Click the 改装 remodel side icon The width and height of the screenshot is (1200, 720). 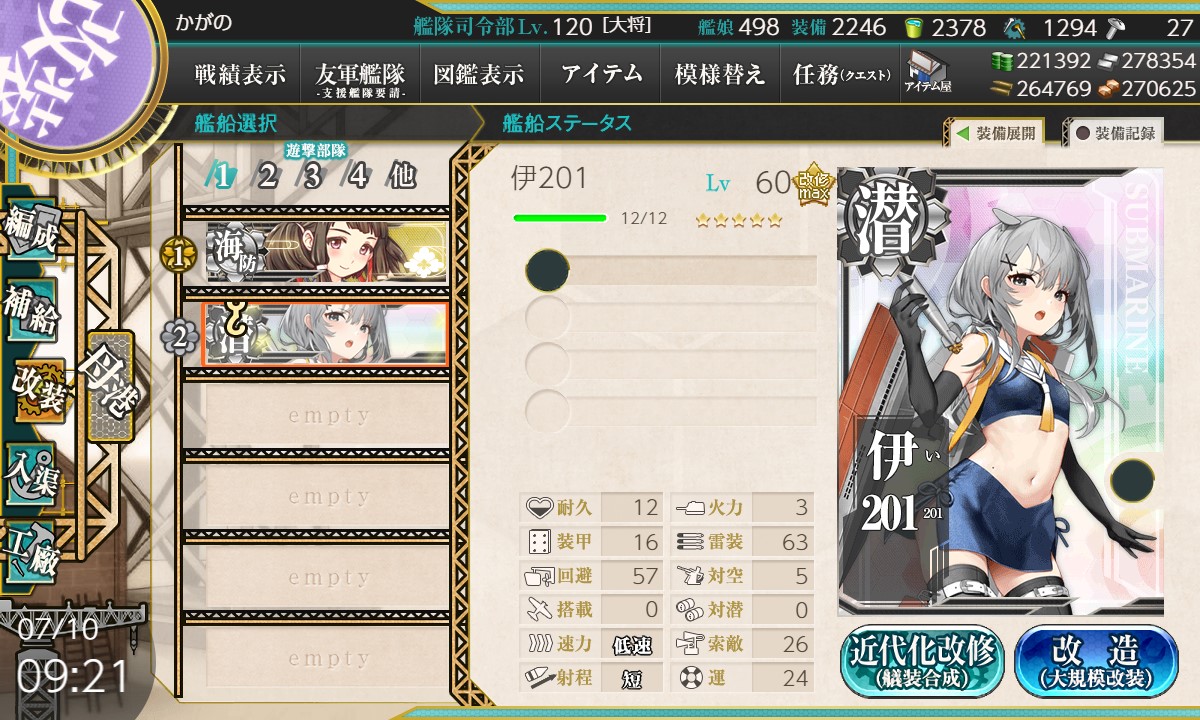(x=37, y=389)
